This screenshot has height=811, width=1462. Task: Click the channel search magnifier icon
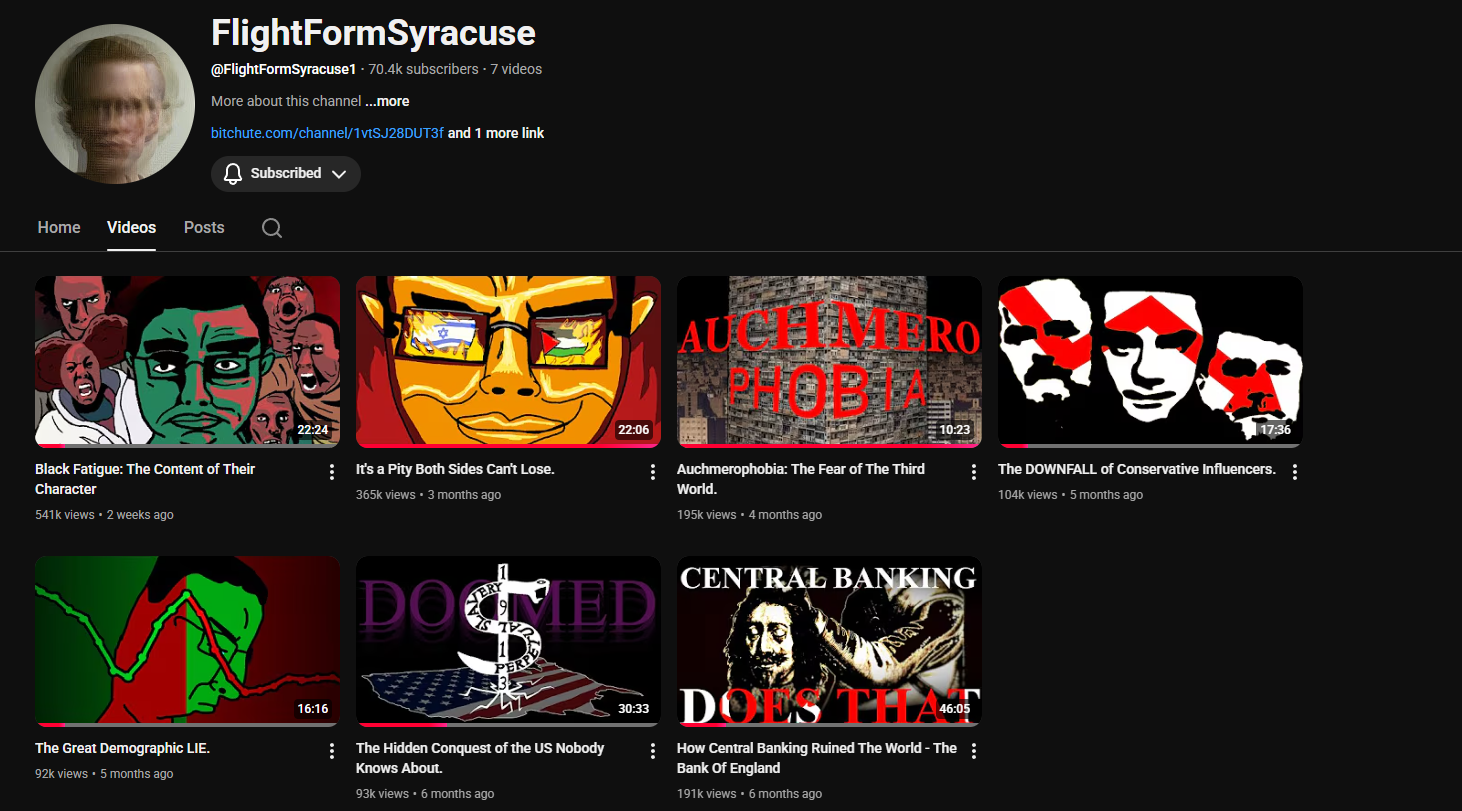[x=272, y=228]
